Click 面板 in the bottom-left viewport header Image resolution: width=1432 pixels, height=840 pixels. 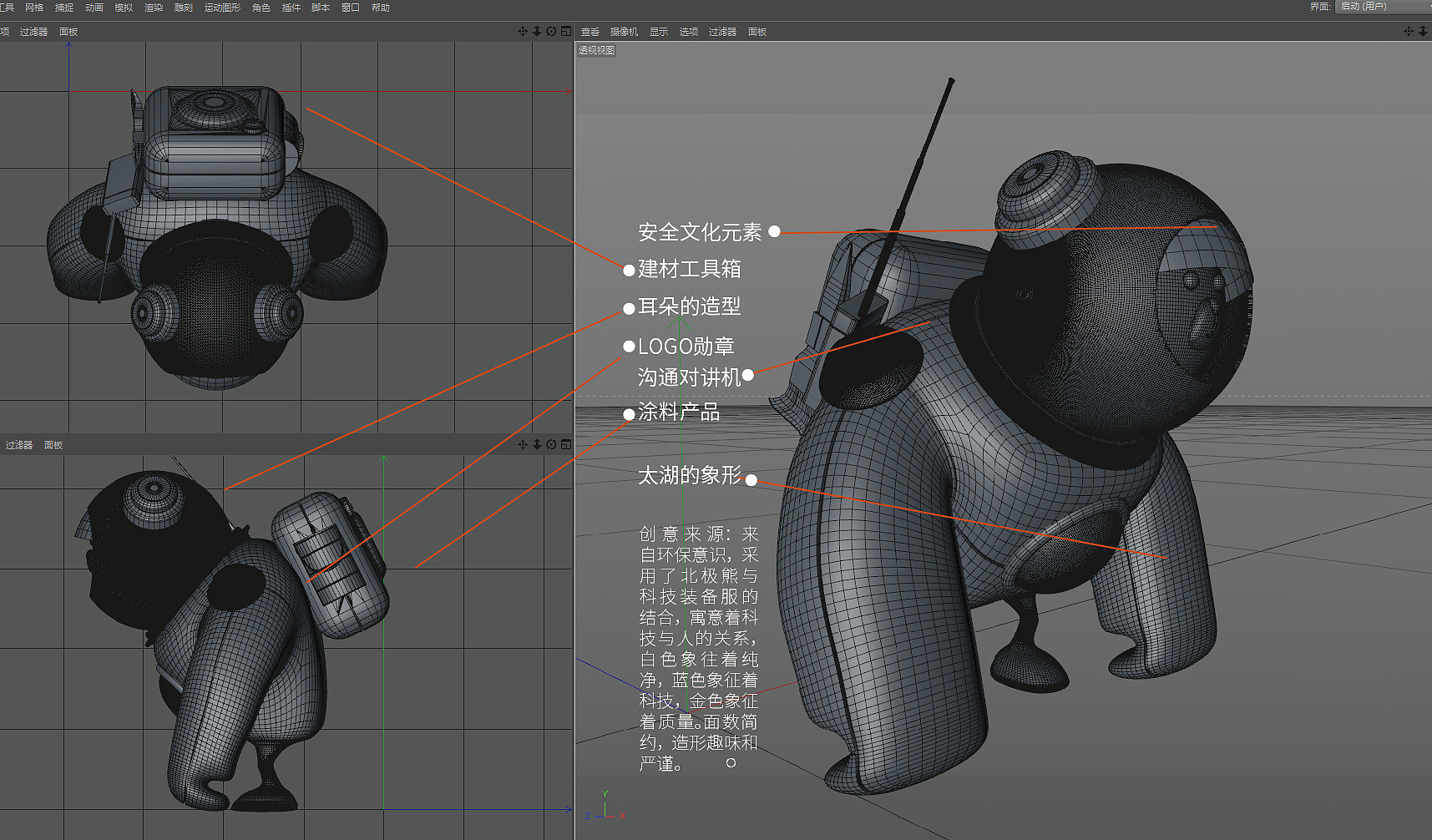point(53,444)
